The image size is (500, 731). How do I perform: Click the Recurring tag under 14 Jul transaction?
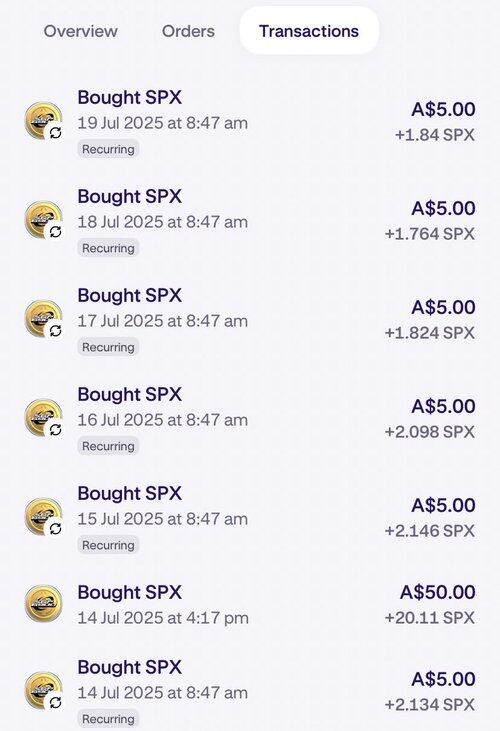[x=108, y=719]
